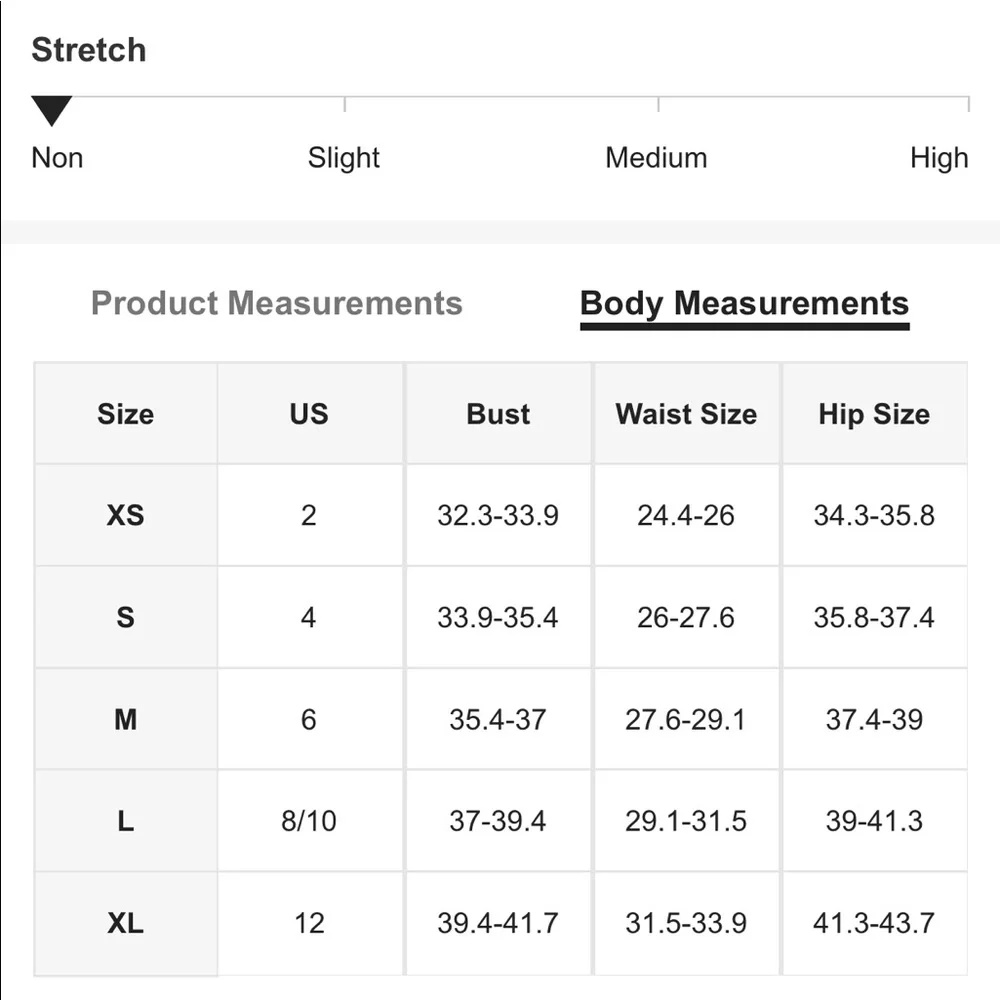Screen dimensions: 1000x1000
Task: Click the 8/10 US size cell
Action: pos(309,821)
